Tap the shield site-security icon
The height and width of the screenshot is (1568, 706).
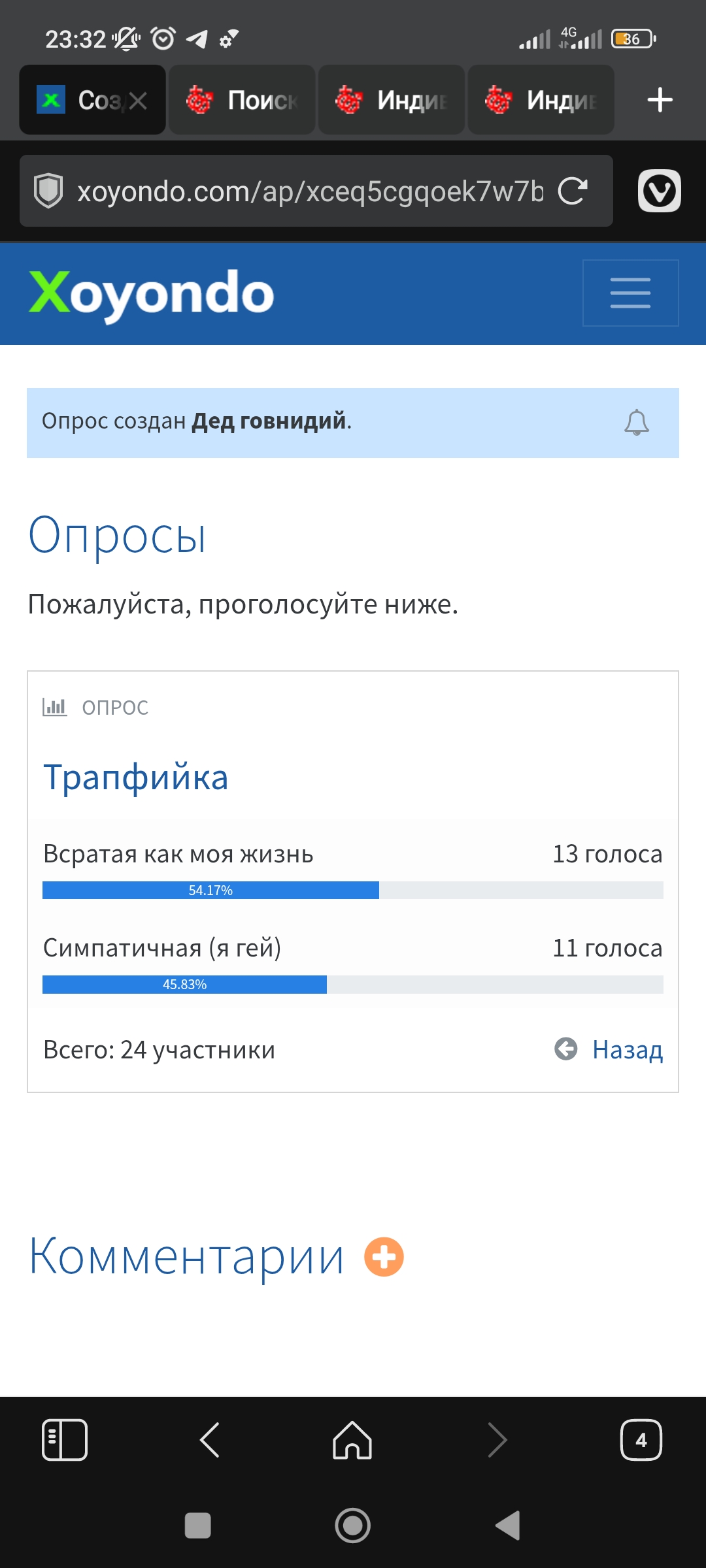[x=48, y=191]
